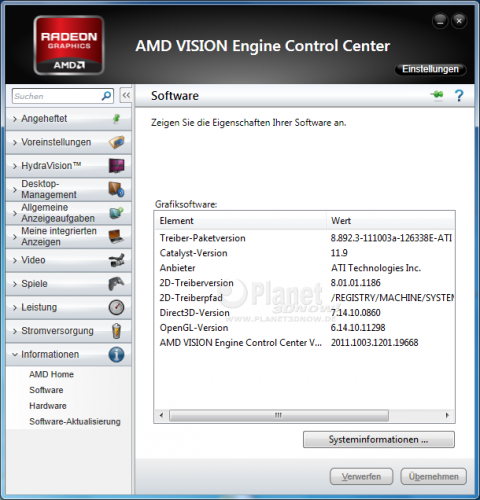The height and width of the screenshot is (500, 480).
Task: Expand the Angeheftet section
Action: point(69,119)
